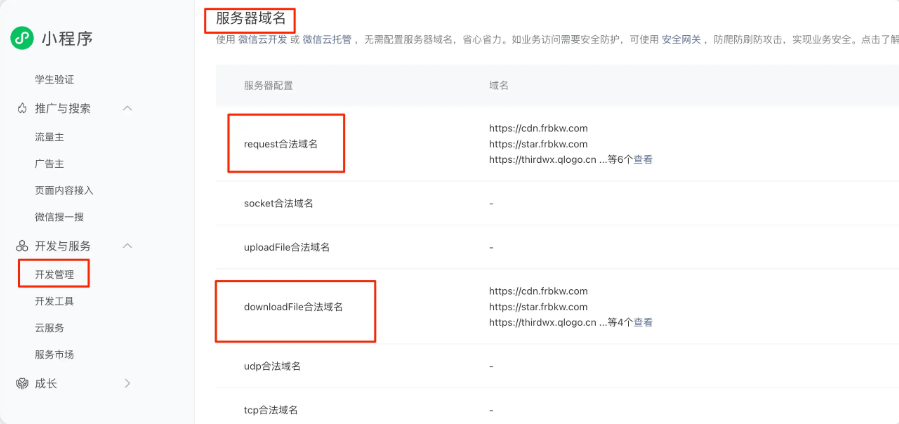
Task: Open 云服务 in the sidebar
Action: point(49,328)
